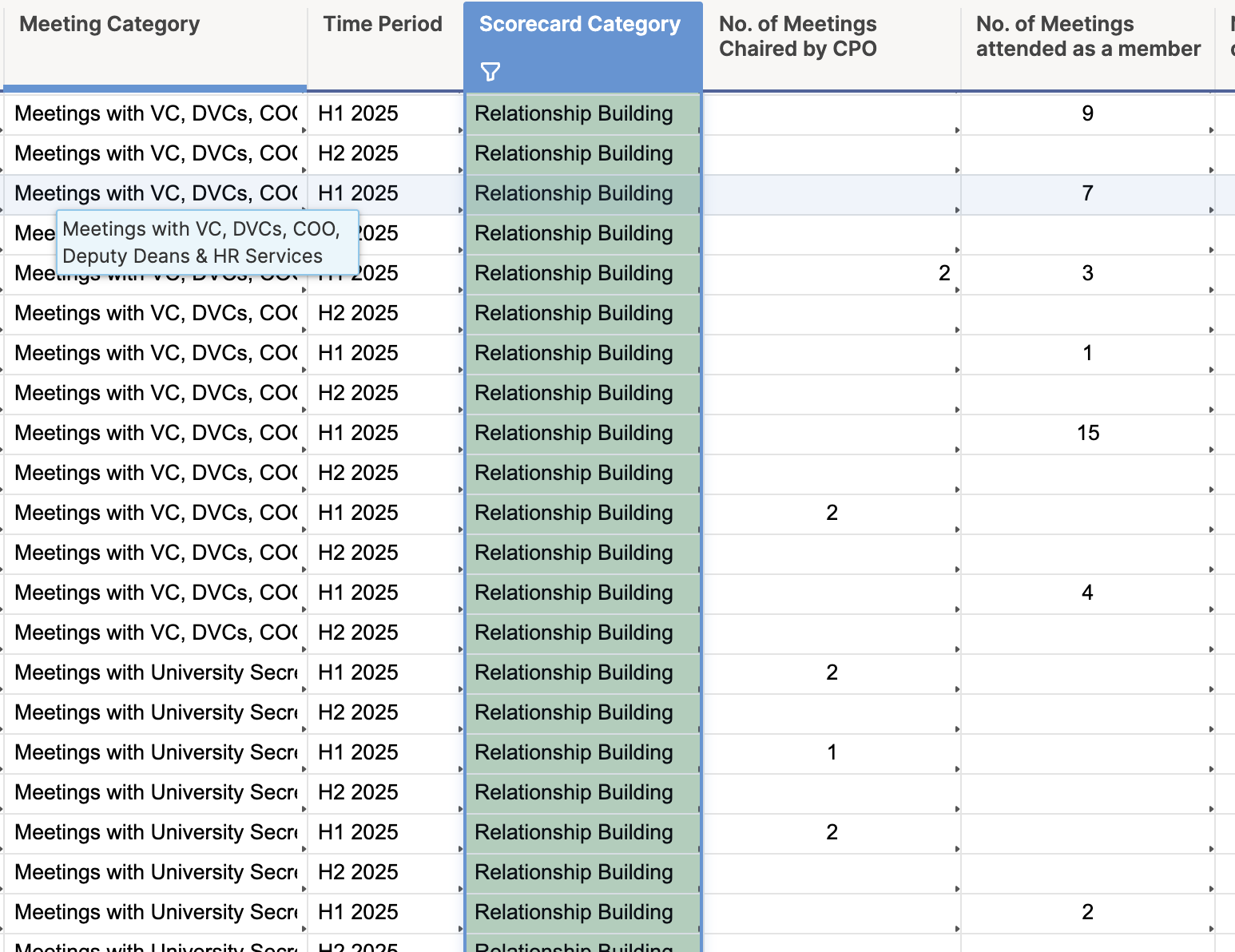Click the attended cell showing 1 in a VC row
The height and width of the screenshot is (952, 1235).
click(x=1087, y=353)
